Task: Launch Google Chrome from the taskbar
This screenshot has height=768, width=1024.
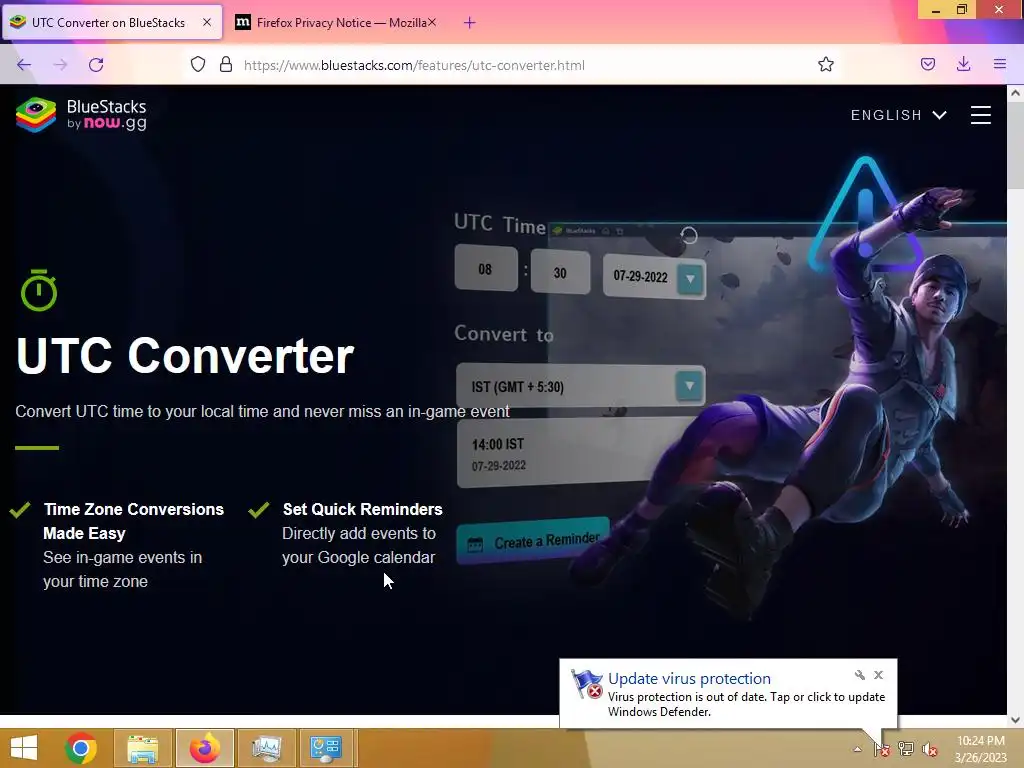Action: pyautogui.click(x=81, y=748)
